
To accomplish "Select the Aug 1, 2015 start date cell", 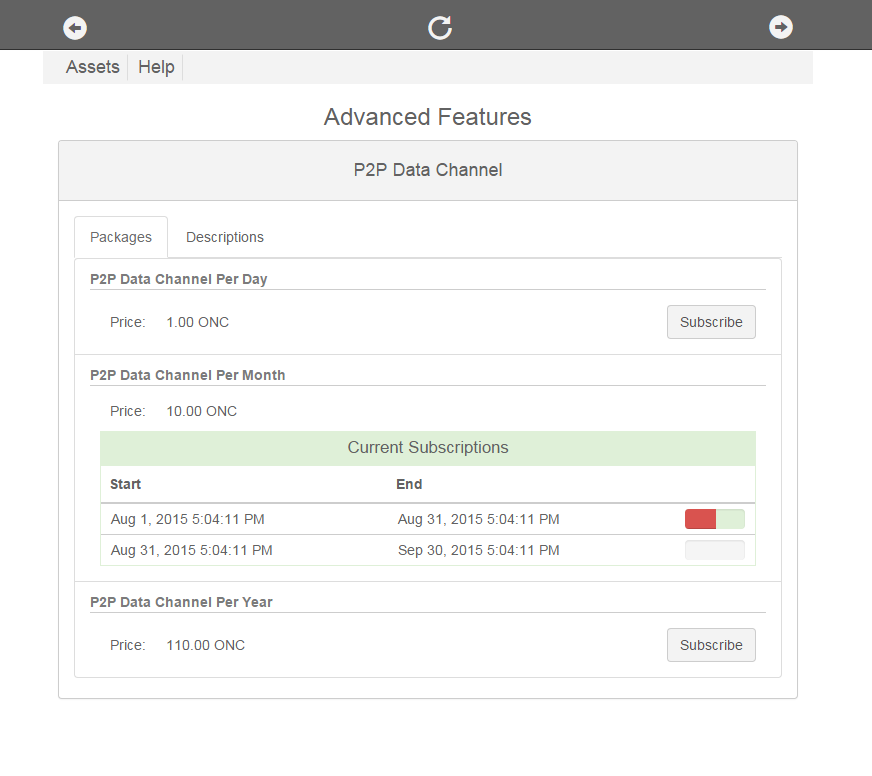I will pos(187,519).
